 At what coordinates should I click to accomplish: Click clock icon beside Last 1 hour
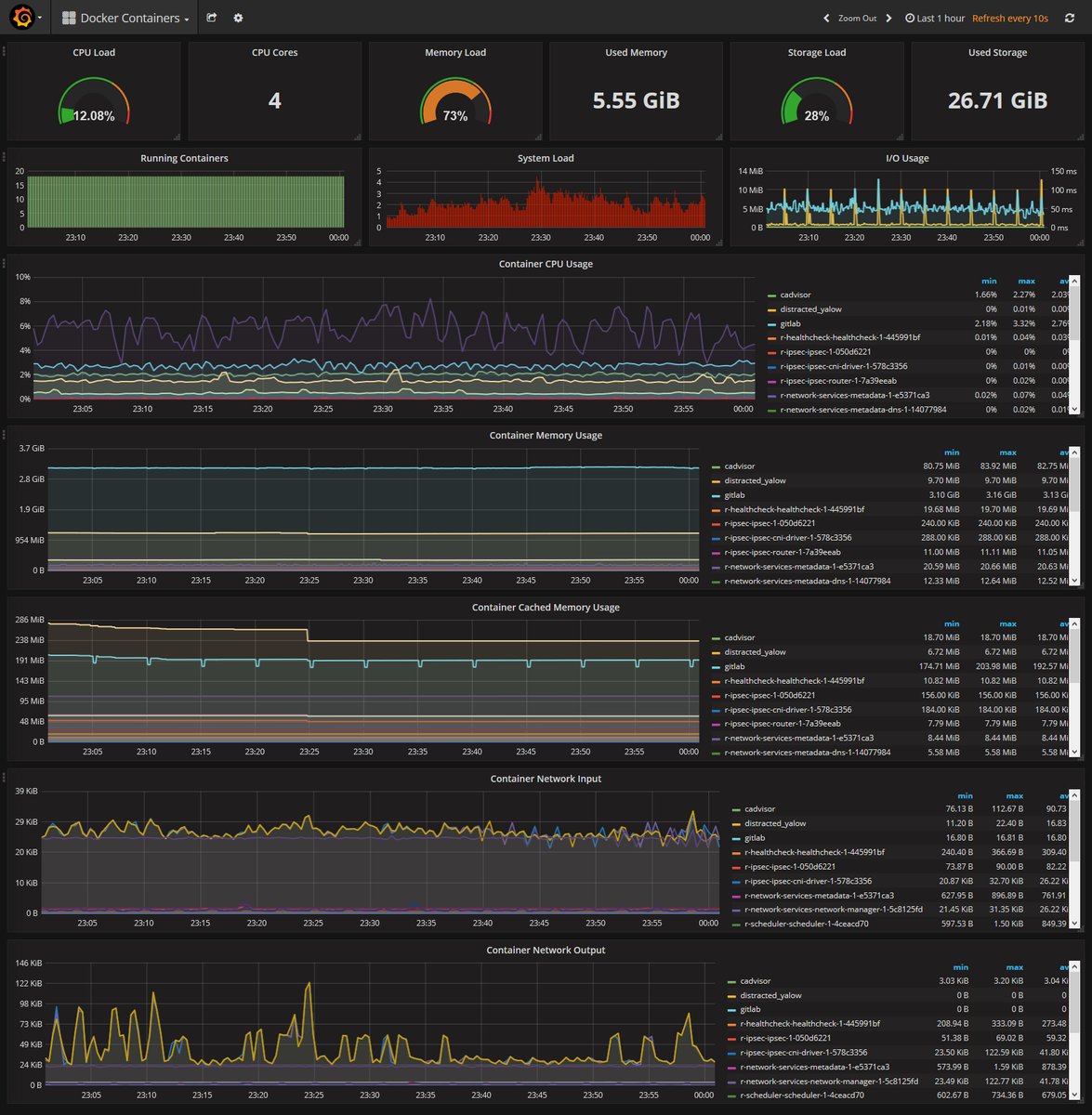point(910,18)
